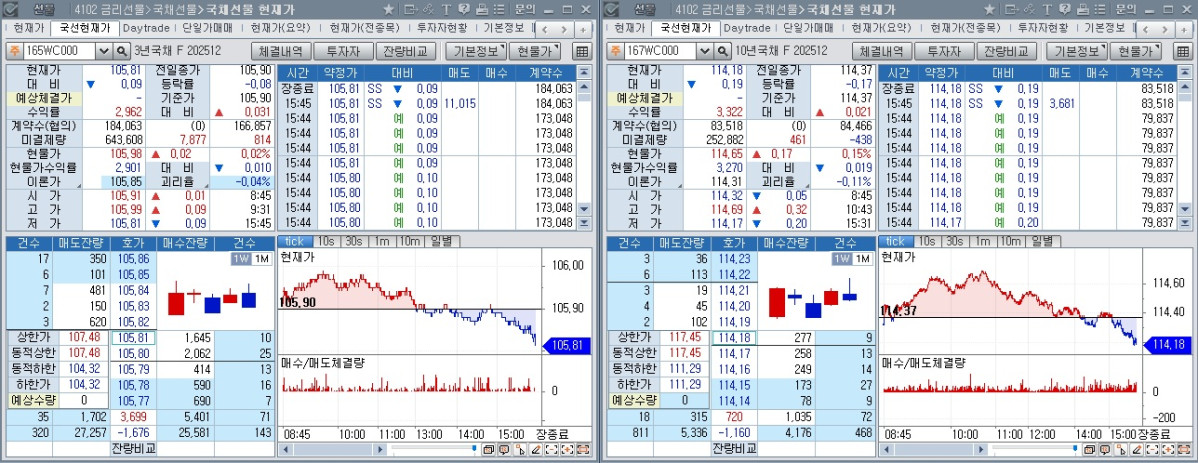This screenshot has height=463, width=1198.
Task: Open grid layout icon in right window toolbar
Action: (x=1183, y=51)
